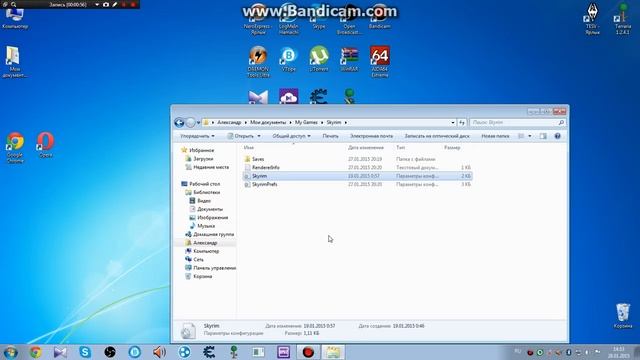Click Записать на оптический диск

tap(437, 136)
